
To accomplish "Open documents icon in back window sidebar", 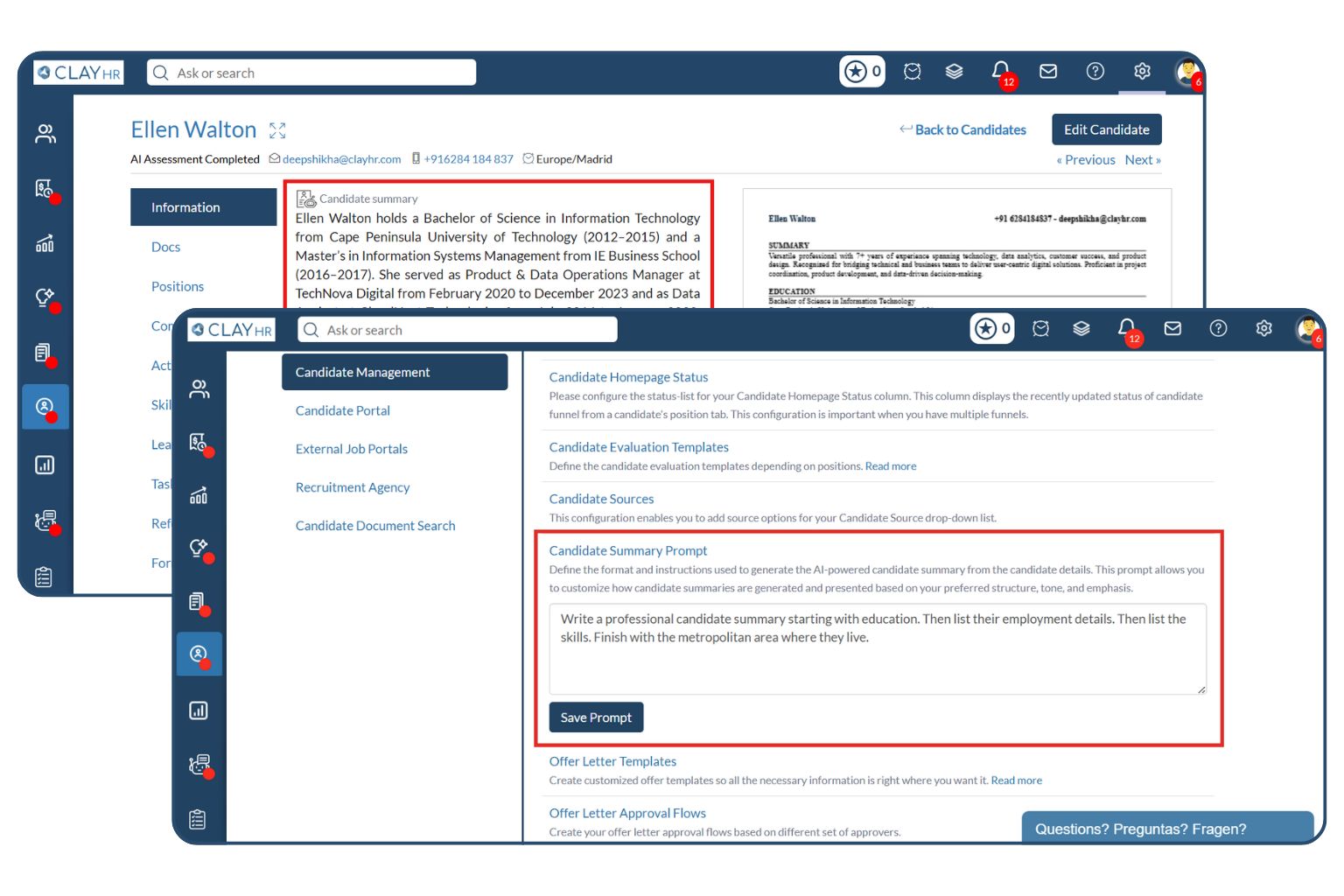I will tap(44, 353).
